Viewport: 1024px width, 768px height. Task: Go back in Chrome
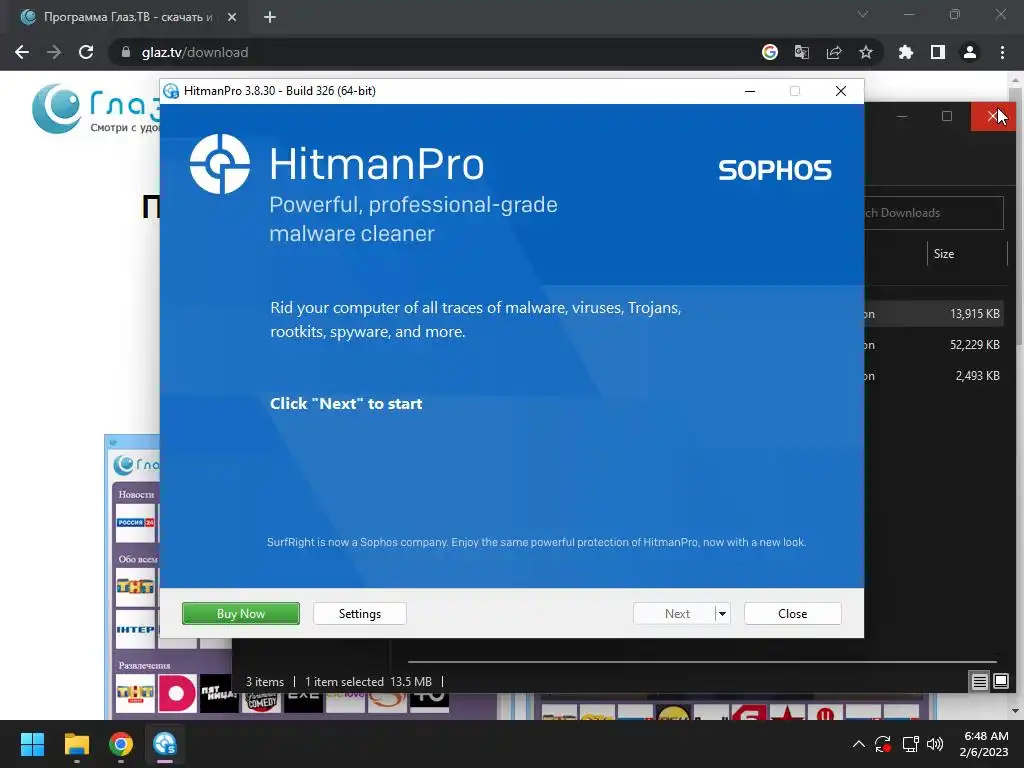[x=22, y=52]
